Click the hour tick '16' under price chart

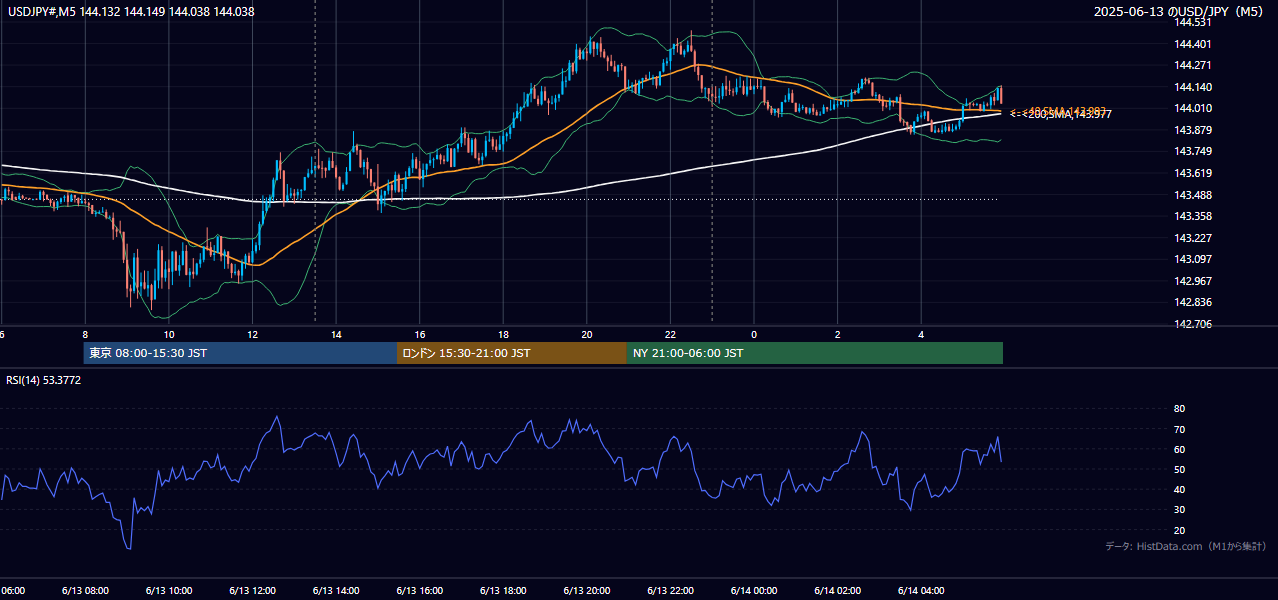[420, 335]
